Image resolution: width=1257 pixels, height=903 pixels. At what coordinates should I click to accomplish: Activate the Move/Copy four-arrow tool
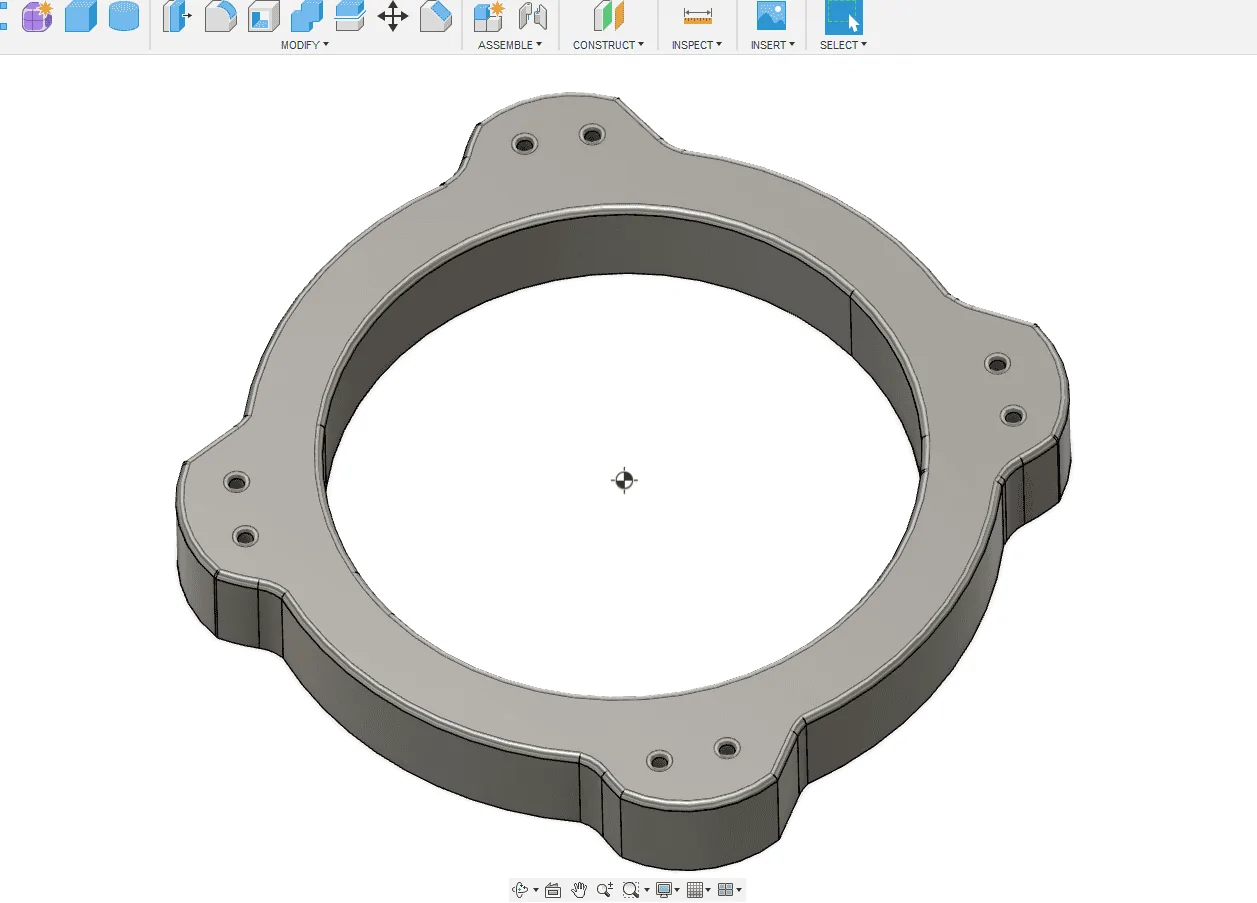click(392, 16)
